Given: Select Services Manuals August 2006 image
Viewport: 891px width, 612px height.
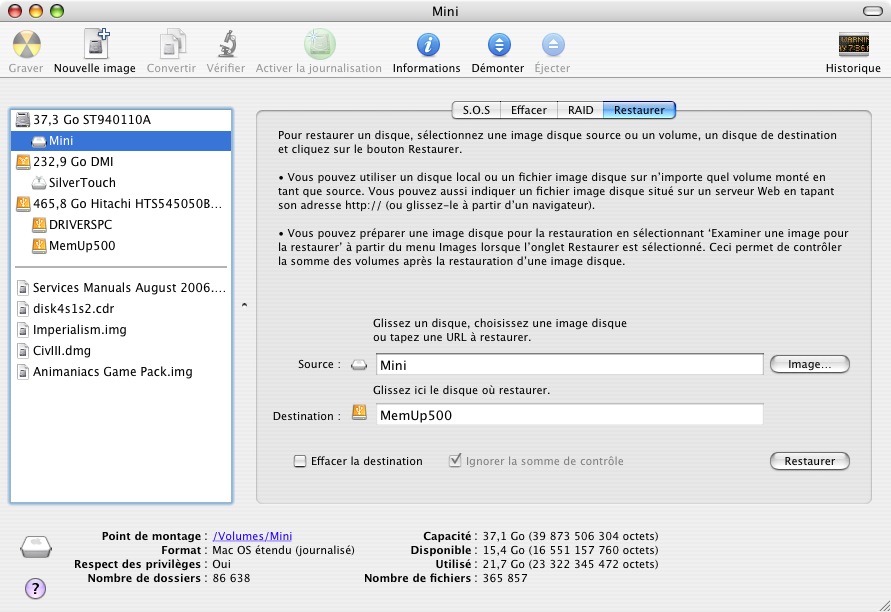Looking at the screenshot, I should (121, 288).
